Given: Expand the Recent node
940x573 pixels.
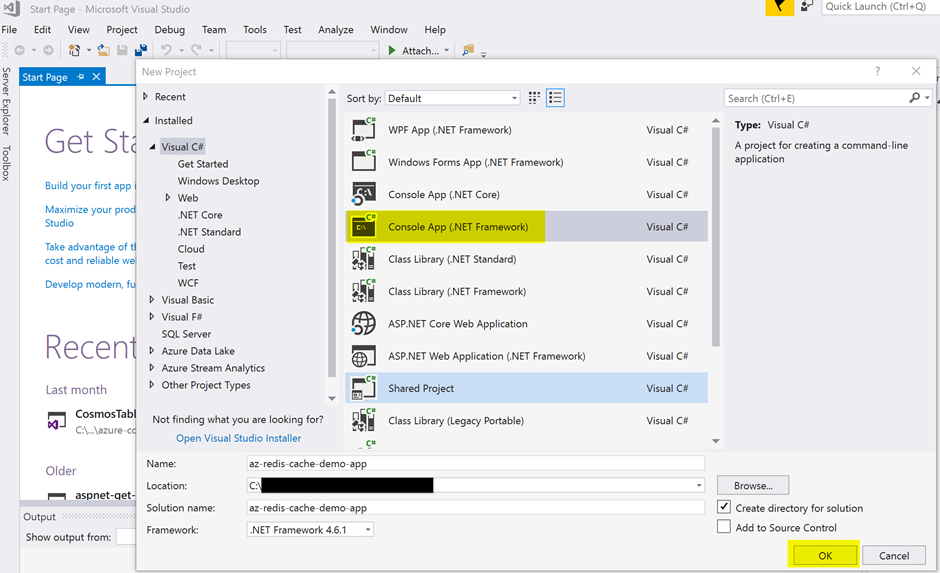Looking at the screenshot, I should coord(146,96).
